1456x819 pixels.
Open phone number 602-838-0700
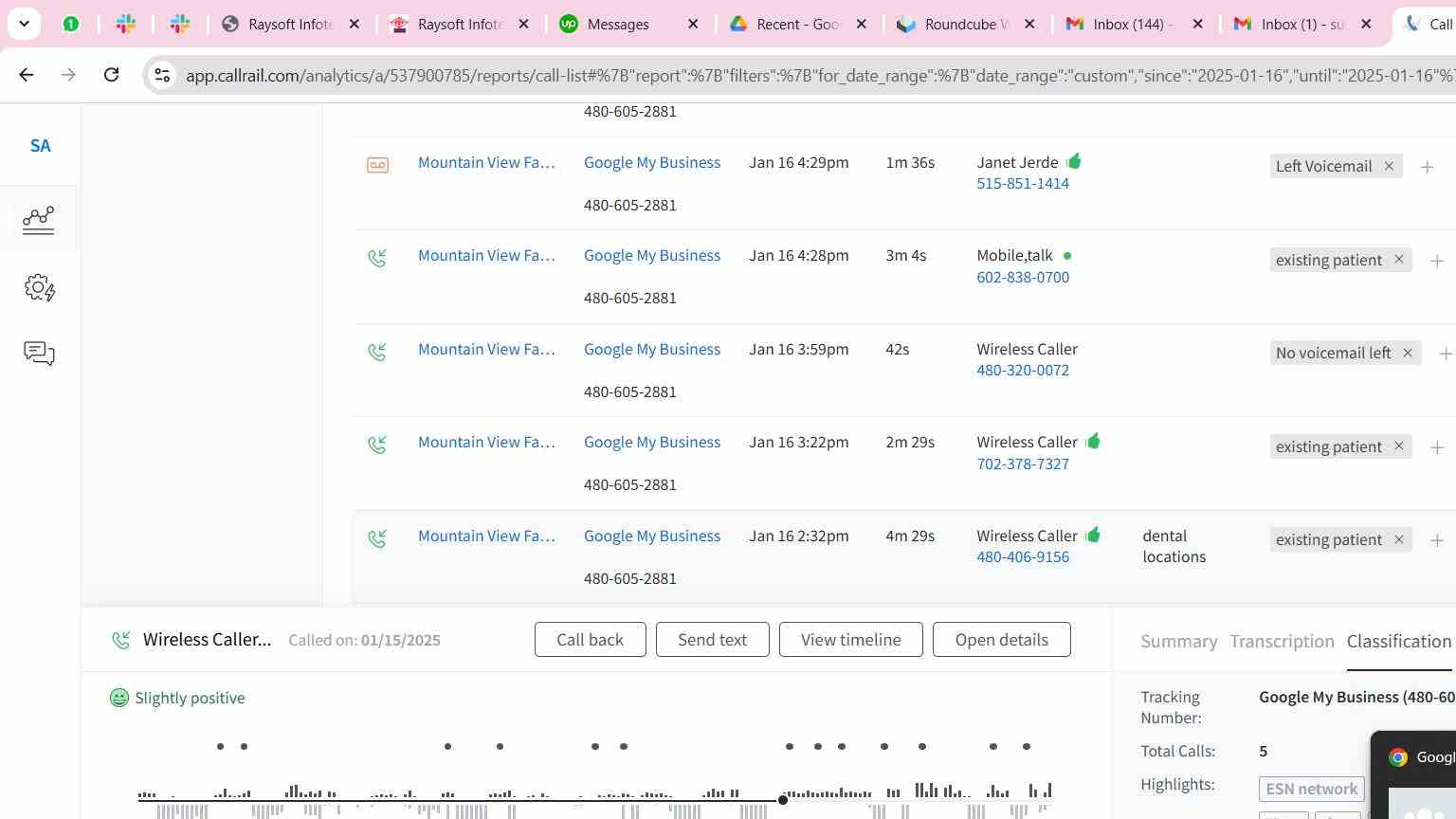coord(1023,278)
